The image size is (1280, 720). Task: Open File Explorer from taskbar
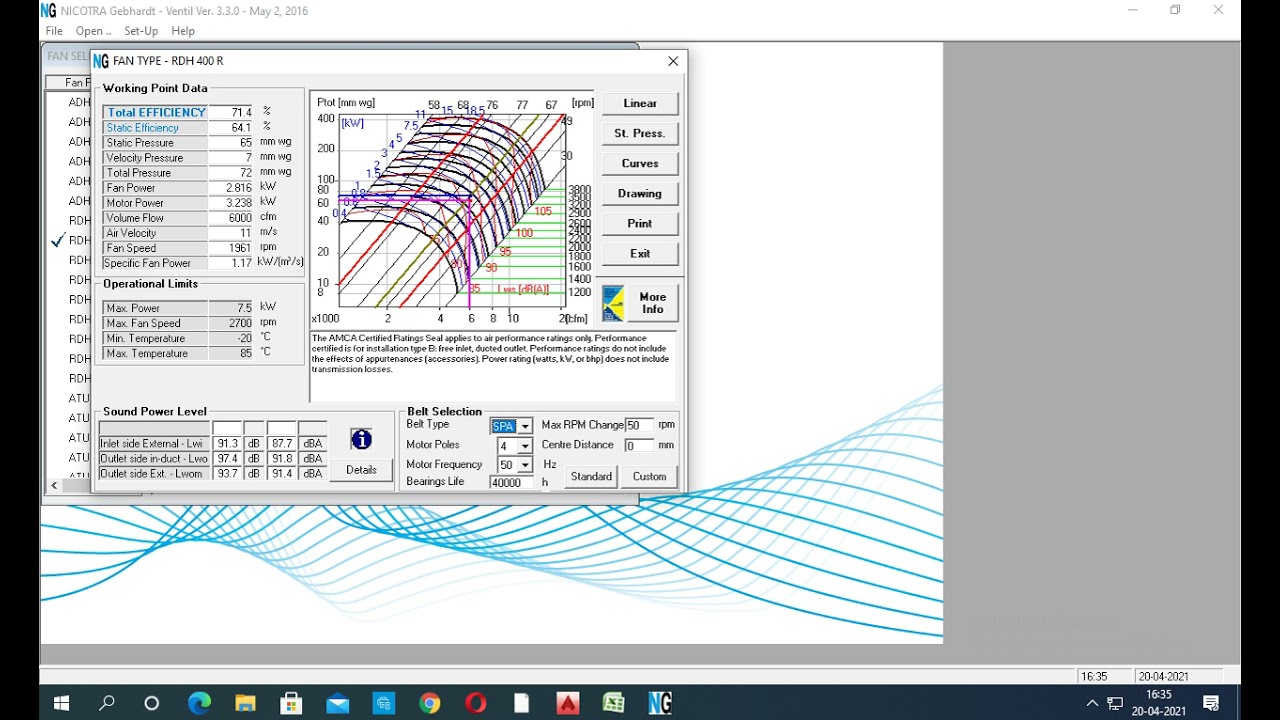pos(245,703)
